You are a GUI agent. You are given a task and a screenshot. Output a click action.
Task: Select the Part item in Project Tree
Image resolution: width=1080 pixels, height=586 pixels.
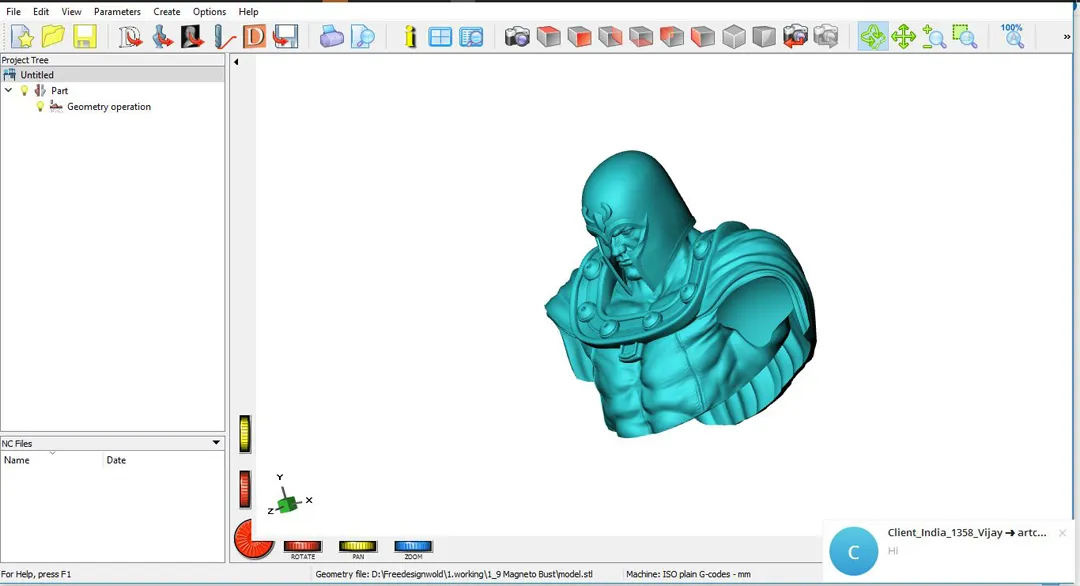click(x=59, y=90)
